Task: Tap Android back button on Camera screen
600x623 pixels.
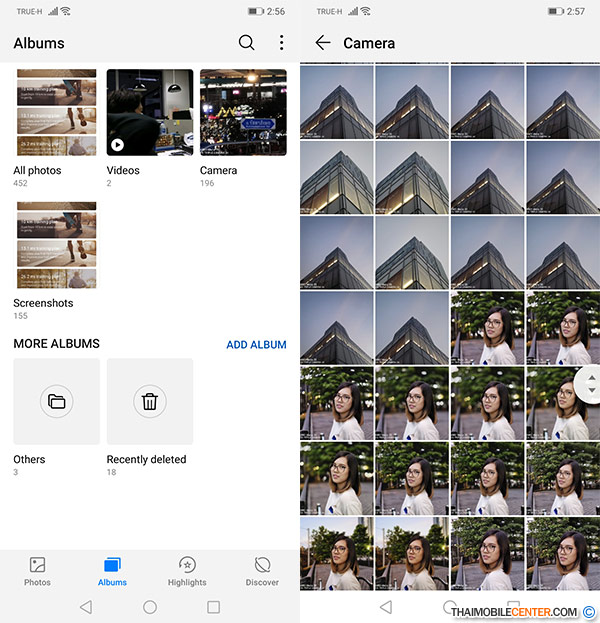Action: [386, 607]
